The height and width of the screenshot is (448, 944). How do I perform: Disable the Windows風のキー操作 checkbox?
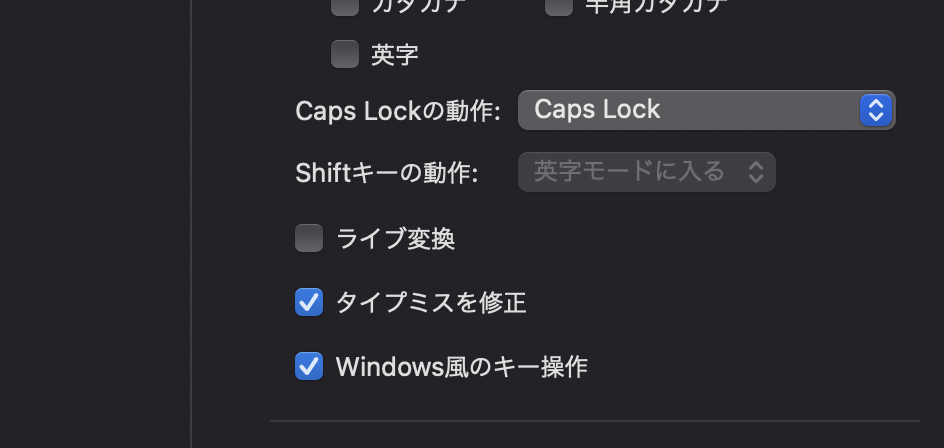click(309, 366)
